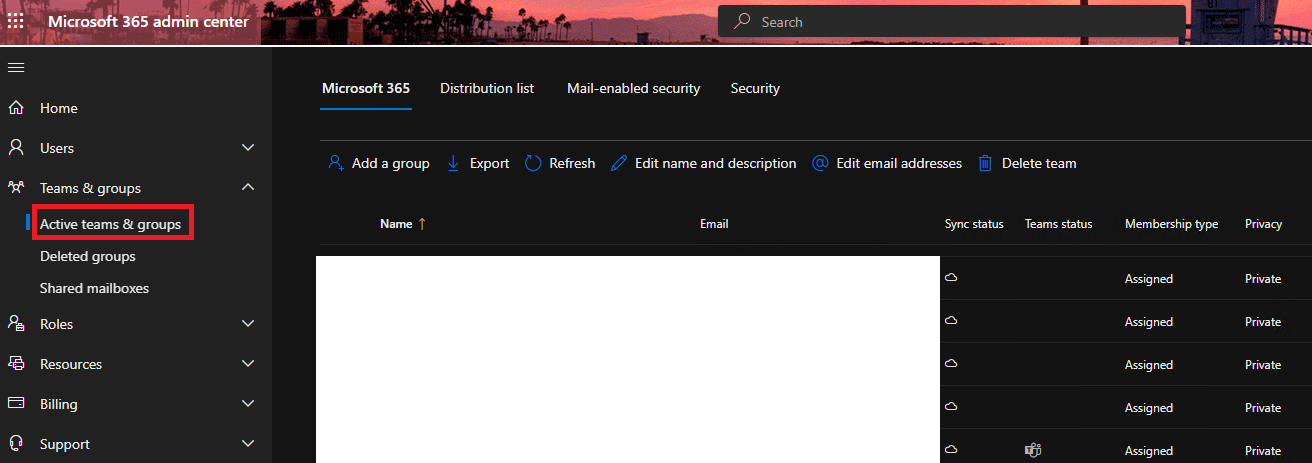Screen dimensions: 1312x463
Task: Click the trash icon for Delete team
Action: click(985, 163)
